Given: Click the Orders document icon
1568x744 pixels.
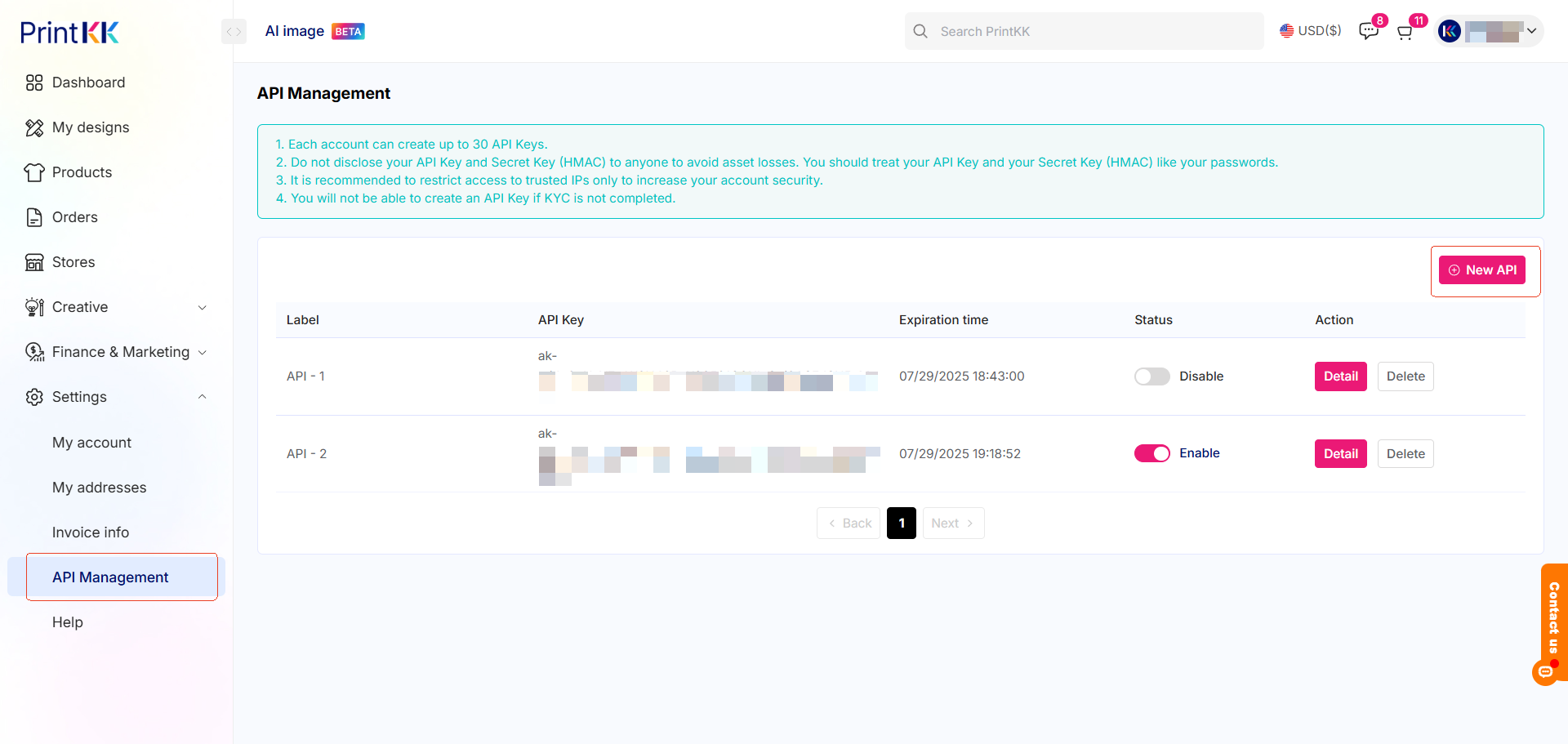Looking at the screenshot, I should [34, 217].
